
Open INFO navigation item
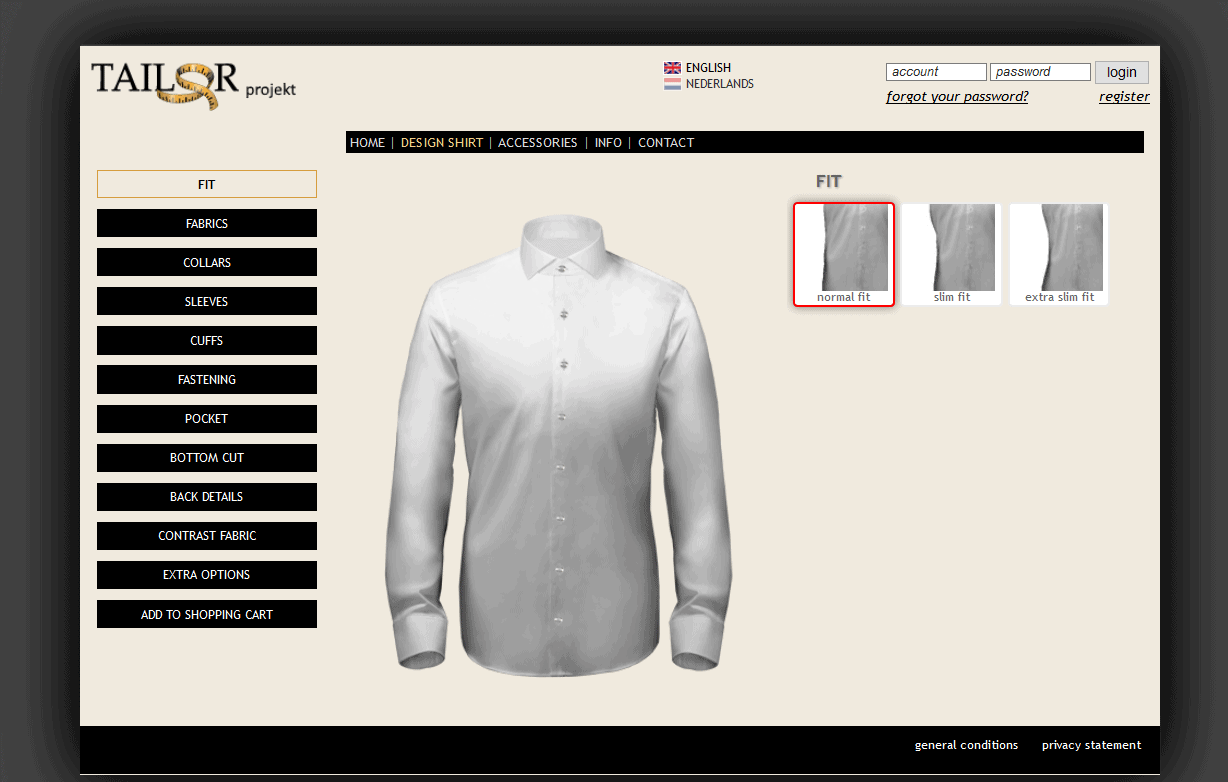(608, 143)
